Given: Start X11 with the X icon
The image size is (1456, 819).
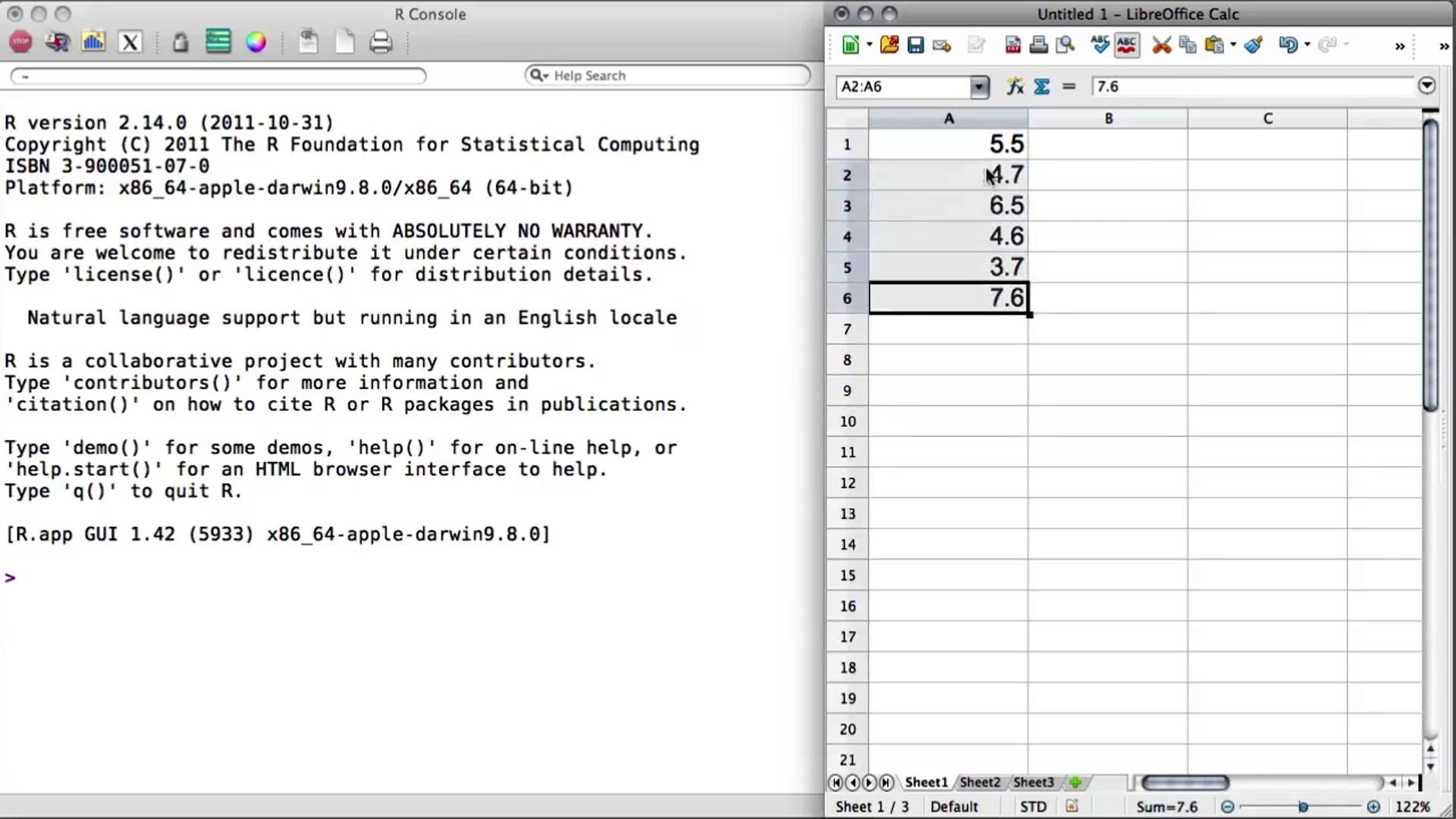Looking at the screenshot, I should pyautogui.click(x=130, y=42).
